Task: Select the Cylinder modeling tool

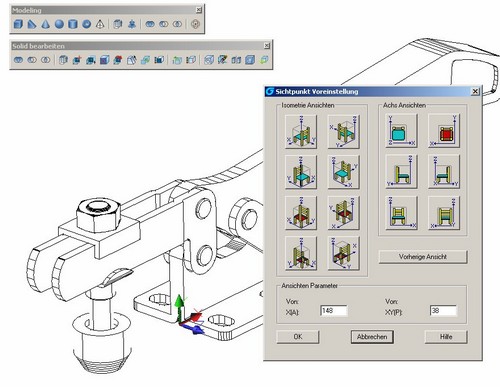Action: pyautogui.click(x=73, y=24)
